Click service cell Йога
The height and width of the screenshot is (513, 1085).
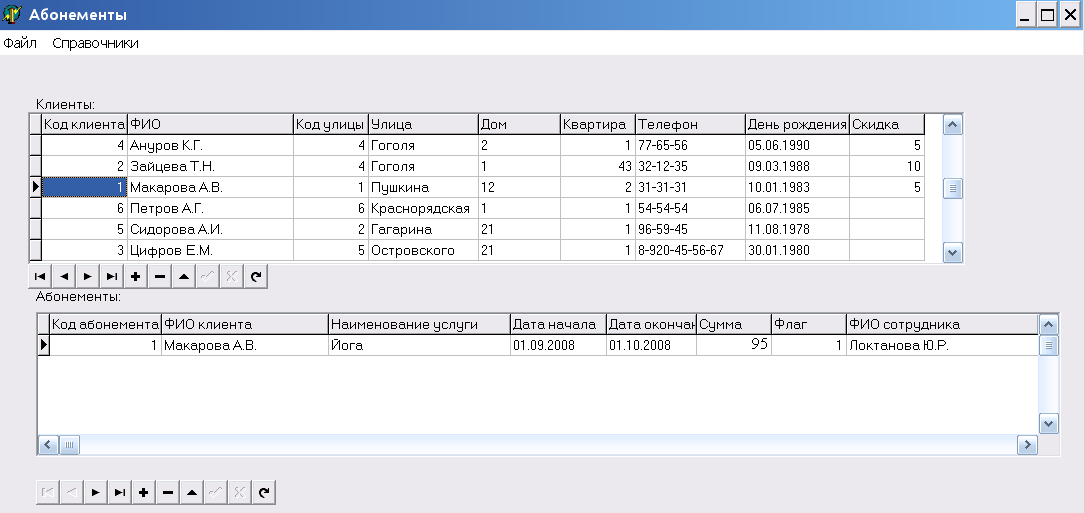pyautogui.click(x=419, y=345)
